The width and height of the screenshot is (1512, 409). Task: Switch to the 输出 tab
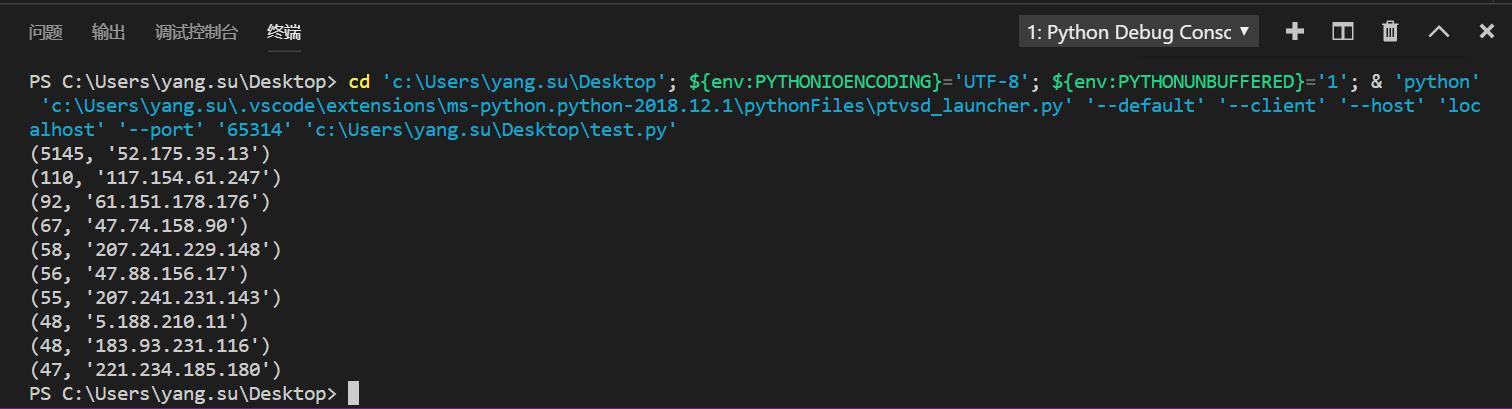(x=108, y=32)
